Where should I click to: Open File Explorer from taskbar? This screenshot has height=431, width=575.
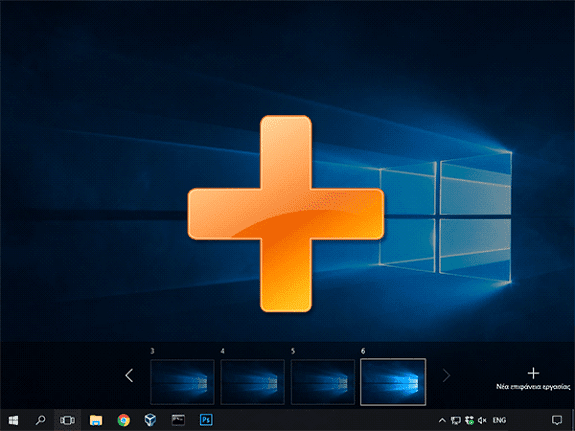pos(96,420)
